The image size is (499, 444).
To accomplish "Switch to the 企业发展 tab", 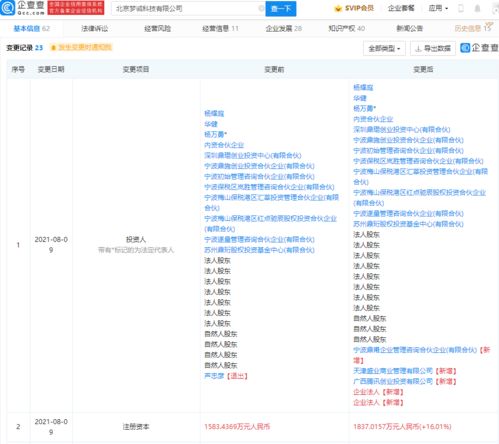I will click(284, 29).
